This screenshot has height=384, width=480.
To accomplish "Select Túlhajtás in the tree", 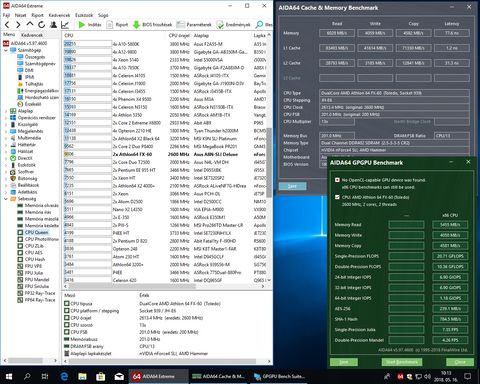I will pos(34,84).
